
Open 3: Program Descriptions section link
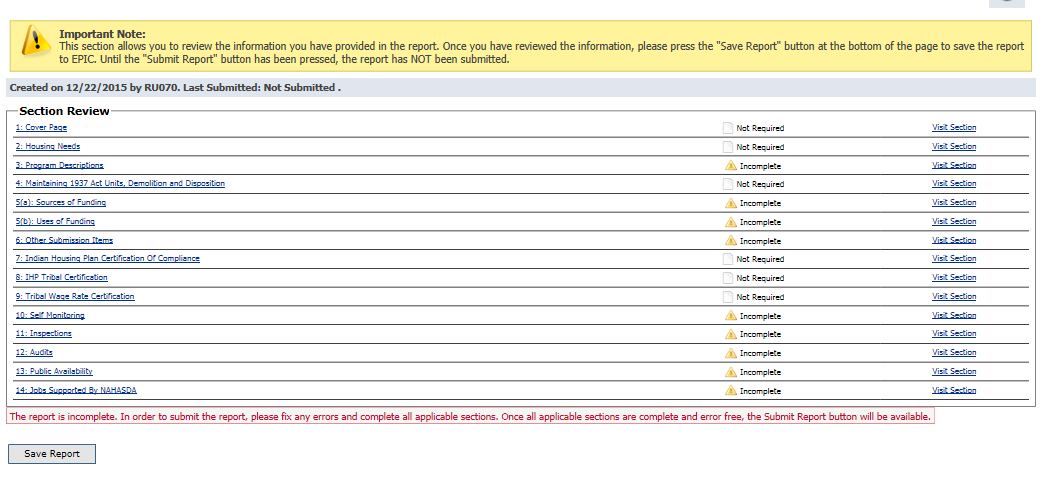pyautogui.click(x=59, y=165)
